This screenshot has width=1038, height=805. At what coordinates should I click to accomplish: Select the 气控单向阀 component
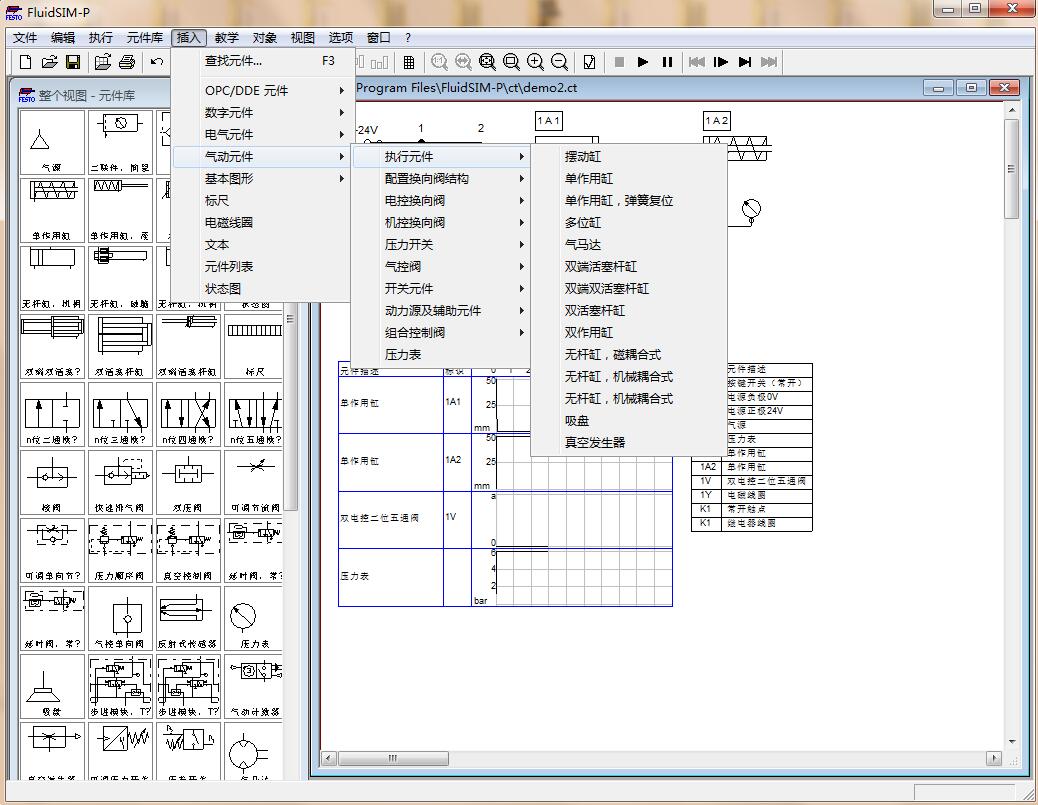click(x=120, y=620)
